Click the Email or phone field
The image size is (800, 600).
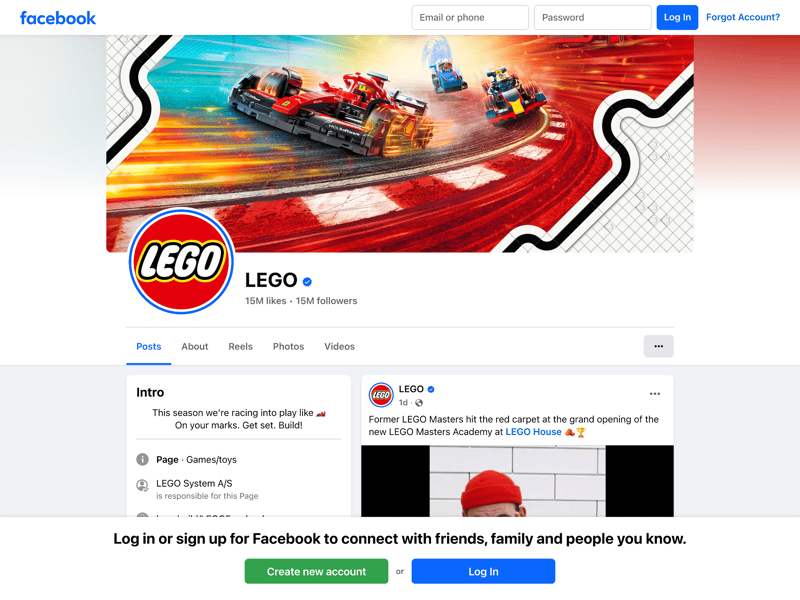[470, 17]
